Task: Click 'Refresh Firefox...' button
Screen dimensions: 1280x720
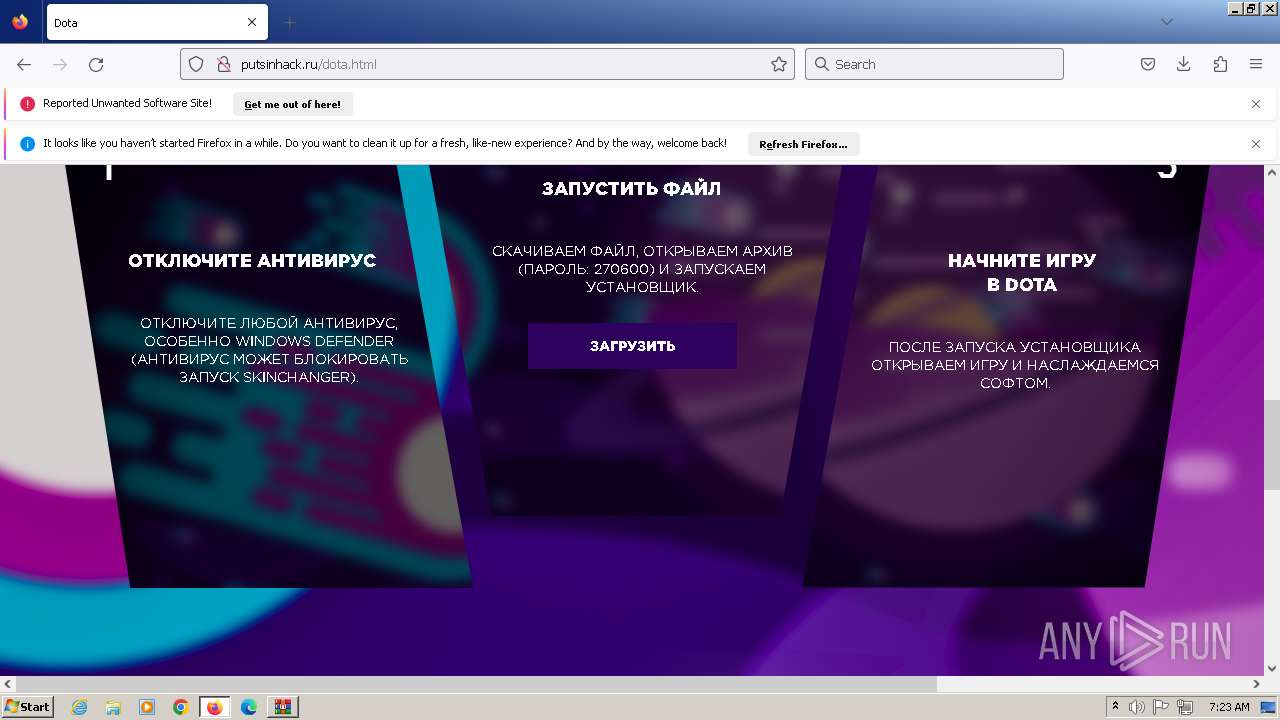Action: (803, 144)
